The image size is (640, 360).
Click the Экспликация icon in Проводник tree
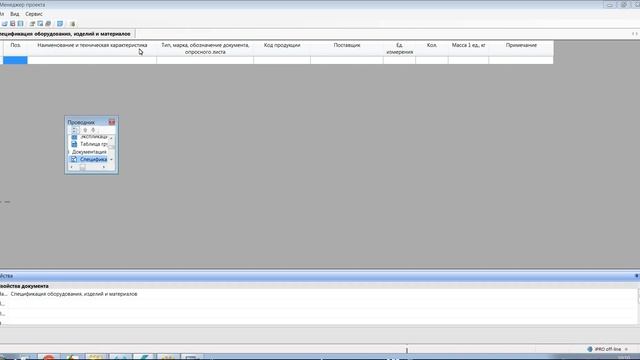point(74,137)
